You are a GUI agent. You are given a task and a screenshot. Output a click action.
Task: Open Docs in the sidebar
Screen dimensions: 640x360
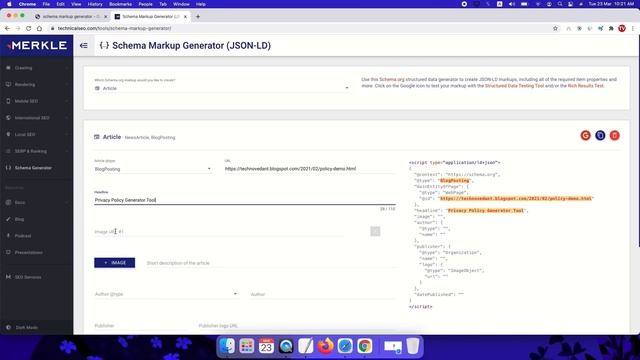coord(37,202)
